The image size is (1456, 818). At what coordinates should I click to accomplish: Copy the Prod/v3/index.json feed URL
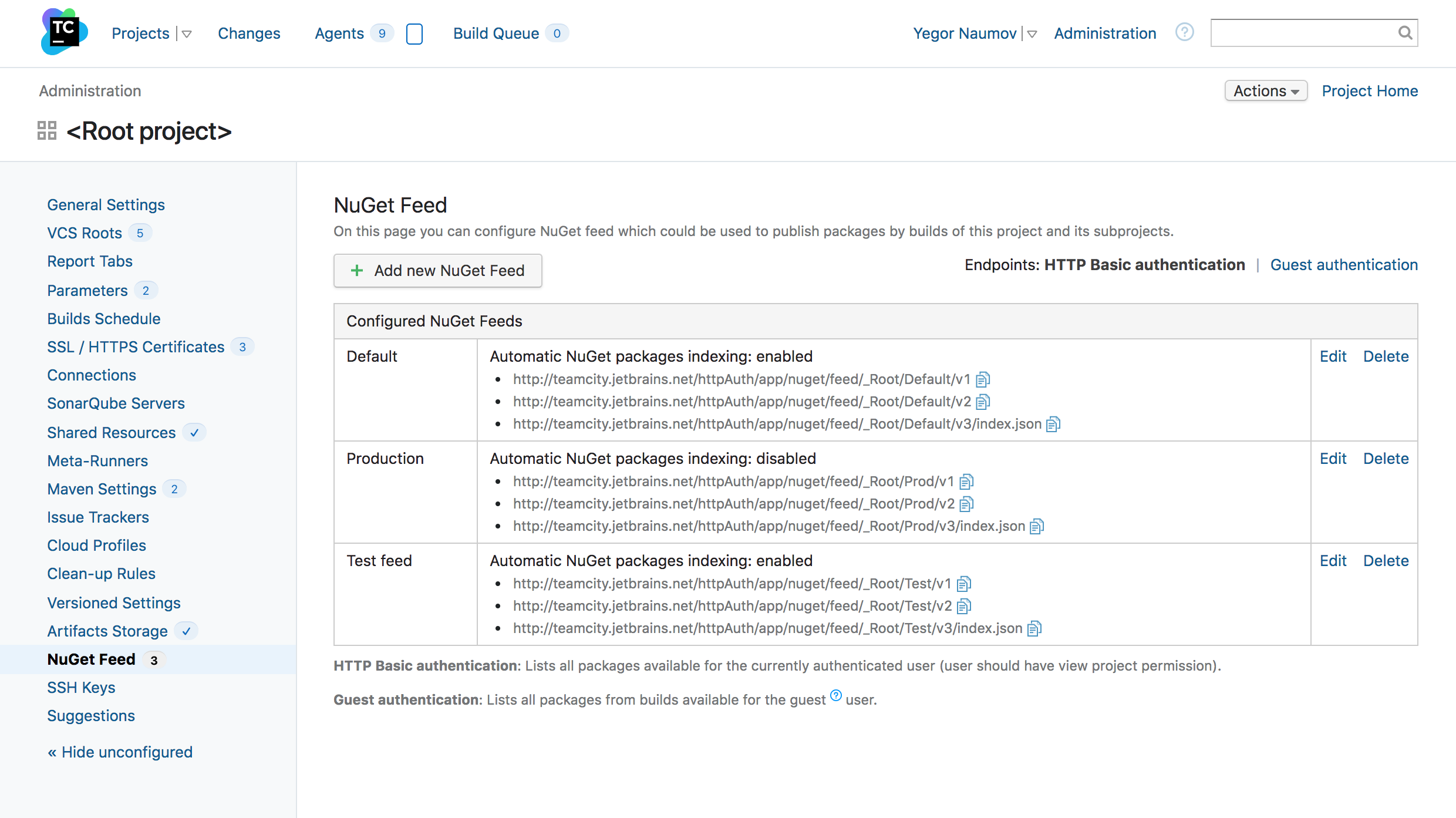pyautogui.click(x=1037, y=526)
